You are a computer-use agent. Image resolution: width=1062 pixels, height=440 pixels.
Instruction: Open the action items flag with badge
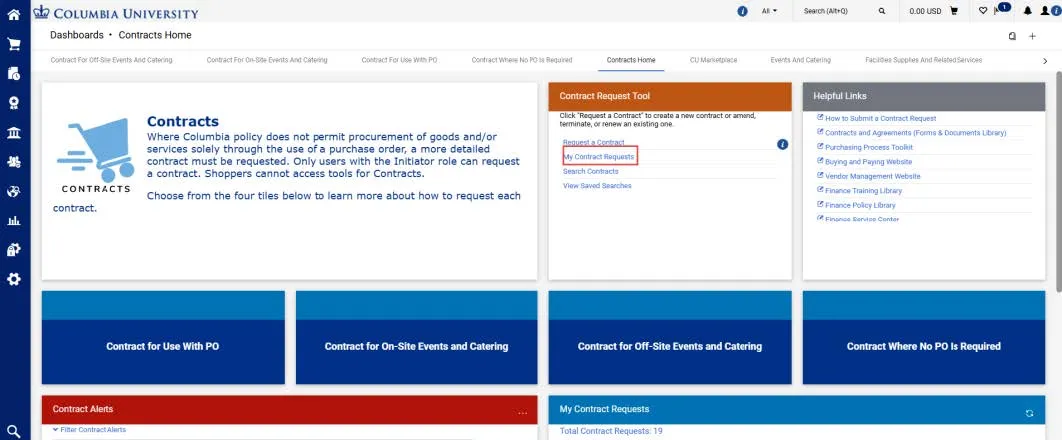1001,9
